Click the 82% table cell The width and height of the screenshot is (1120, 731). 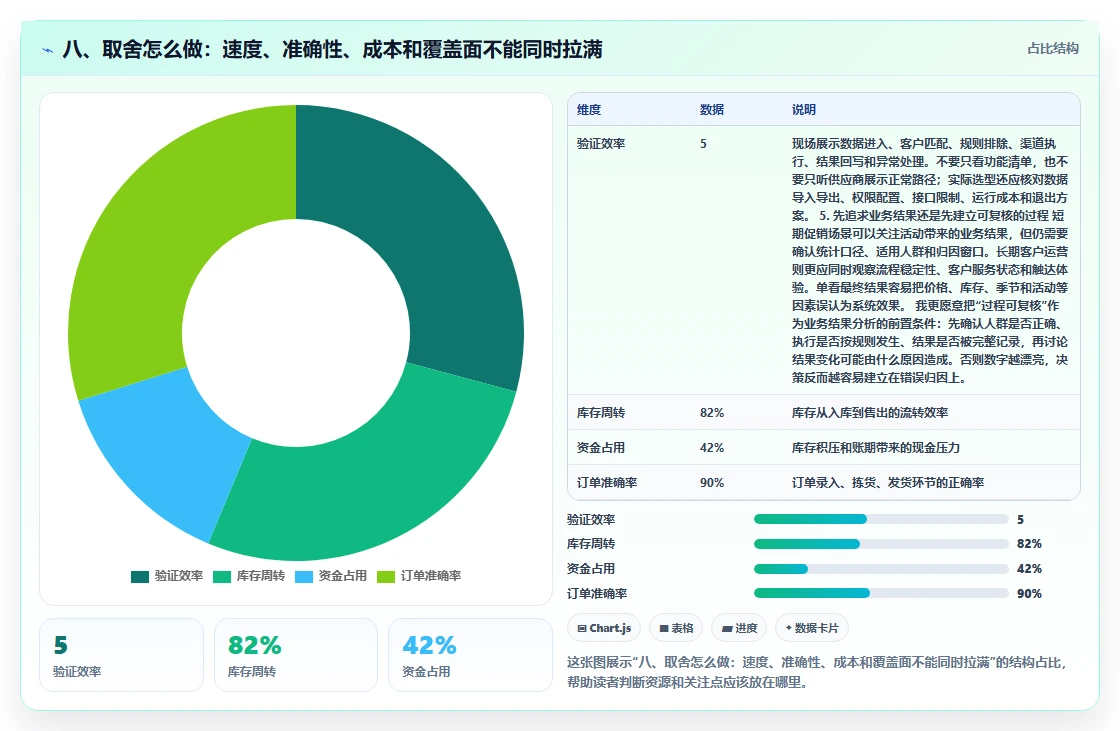pyautogui.click(x=711, y=413)
